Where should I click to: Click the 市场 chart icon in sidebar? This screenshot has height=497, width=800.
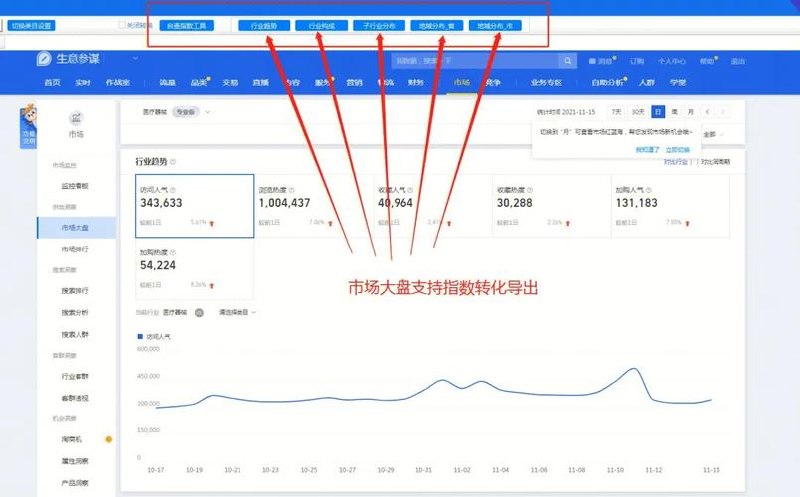coord(76,118)
